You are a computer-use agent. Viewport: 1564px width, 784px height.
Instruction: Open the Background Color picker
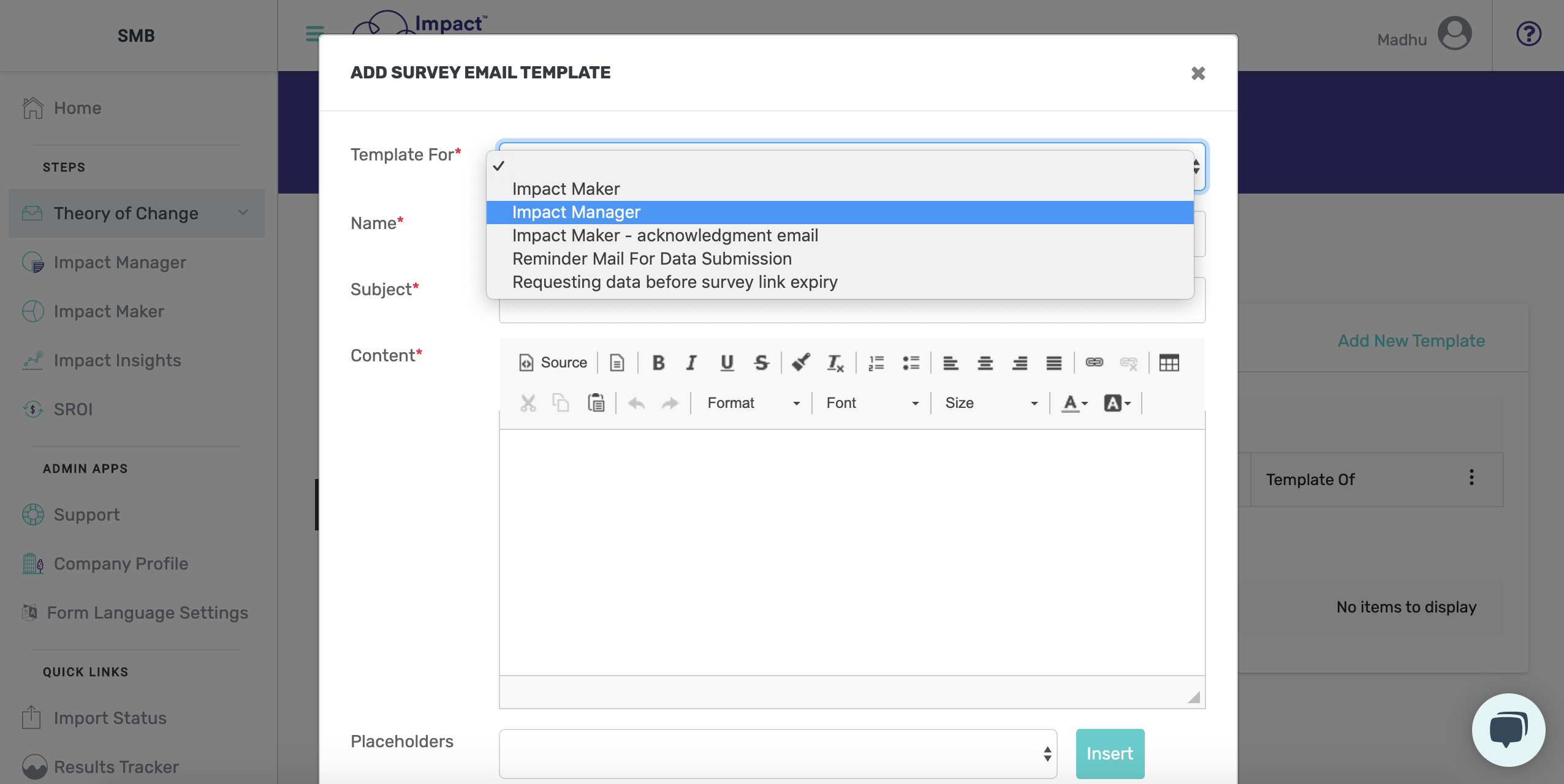(1117, 403)
